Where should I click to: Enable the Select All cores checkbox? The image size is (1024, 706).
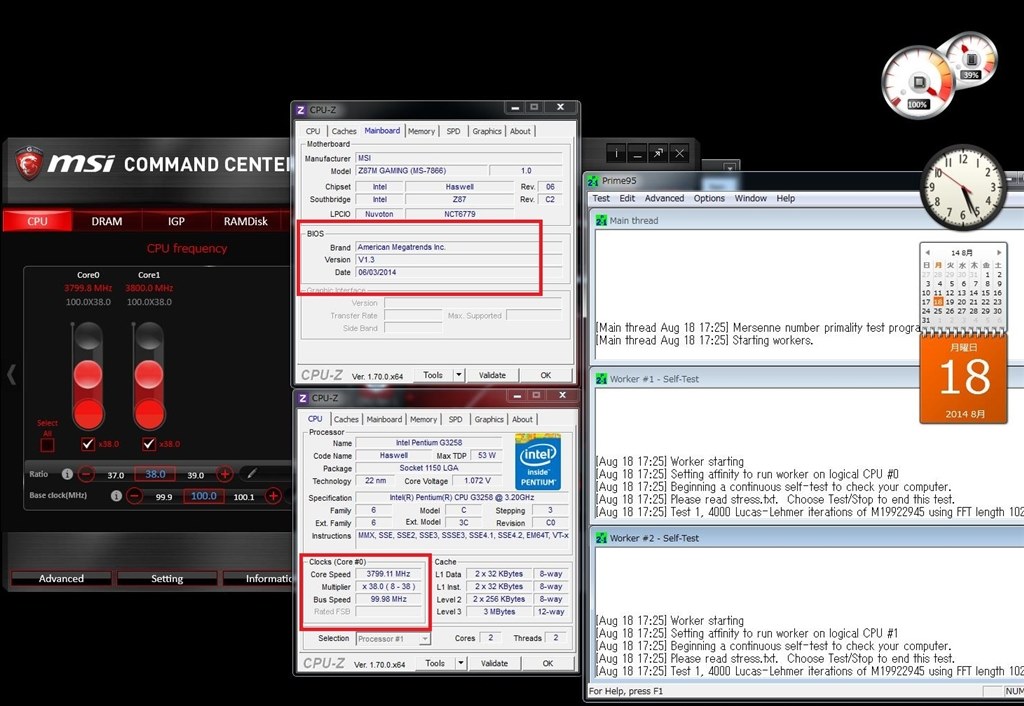[x=47, y=444]
